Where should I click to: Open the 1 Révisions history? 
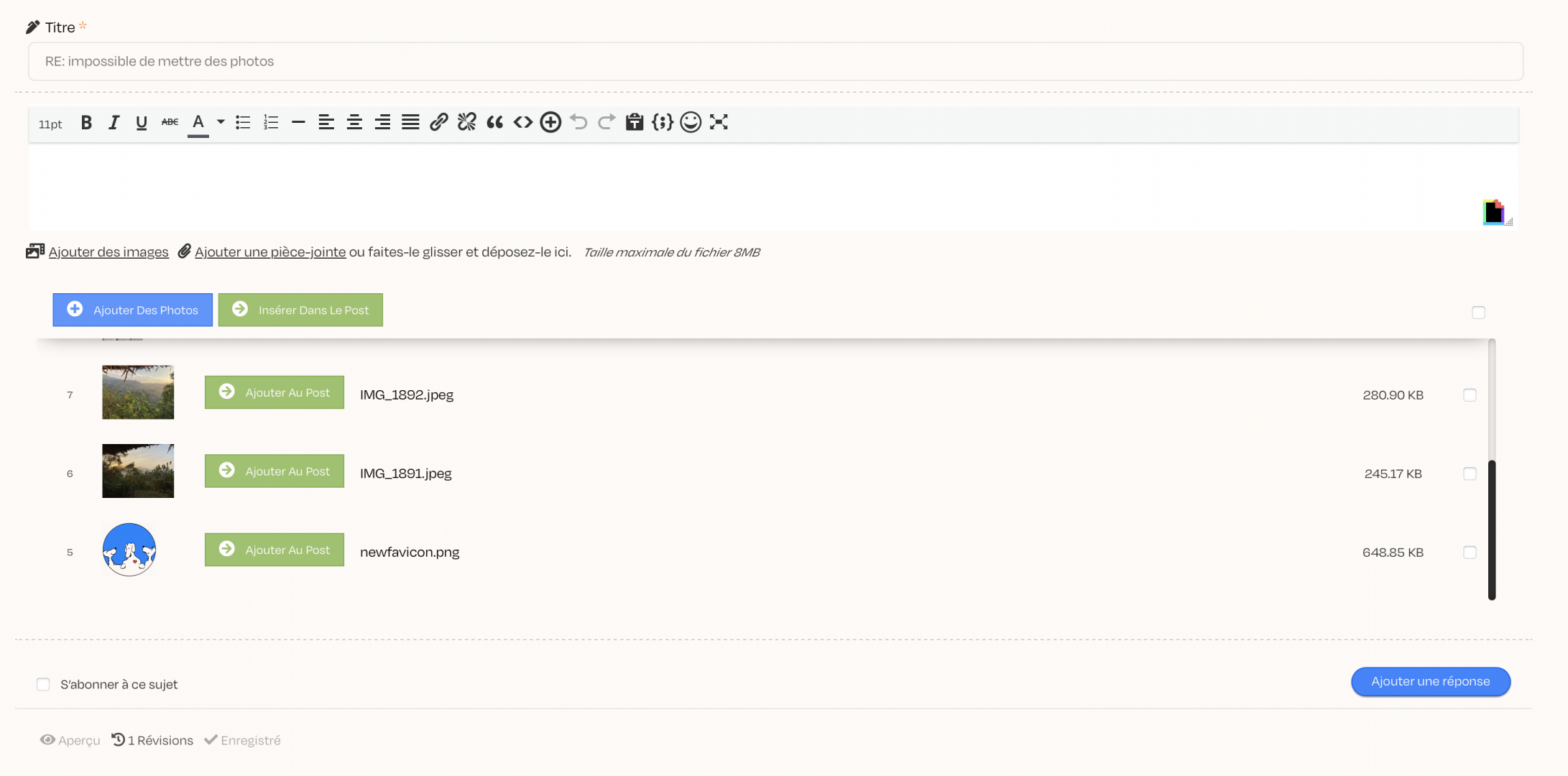tap(152, 740)
